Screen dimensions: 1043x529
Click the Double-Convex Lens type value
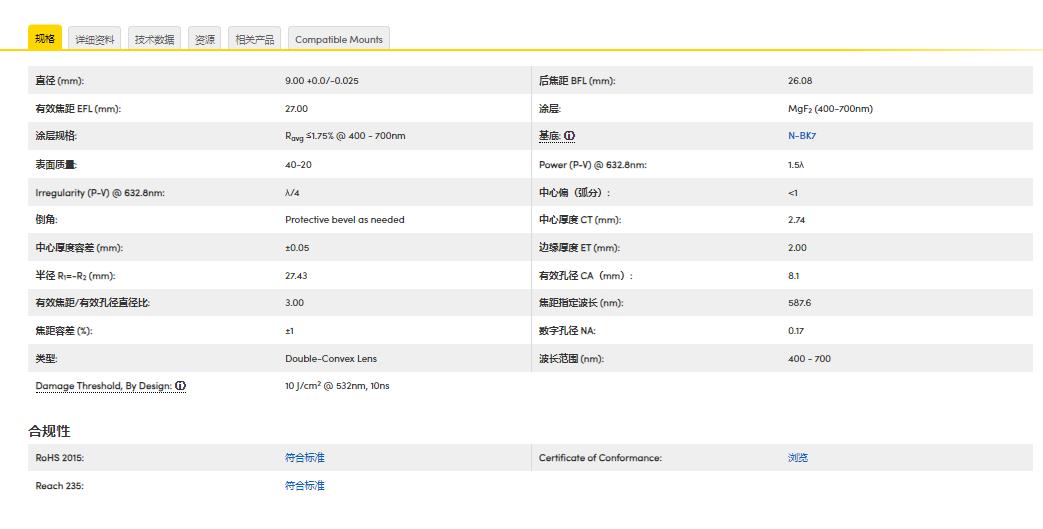coord(331,358)
